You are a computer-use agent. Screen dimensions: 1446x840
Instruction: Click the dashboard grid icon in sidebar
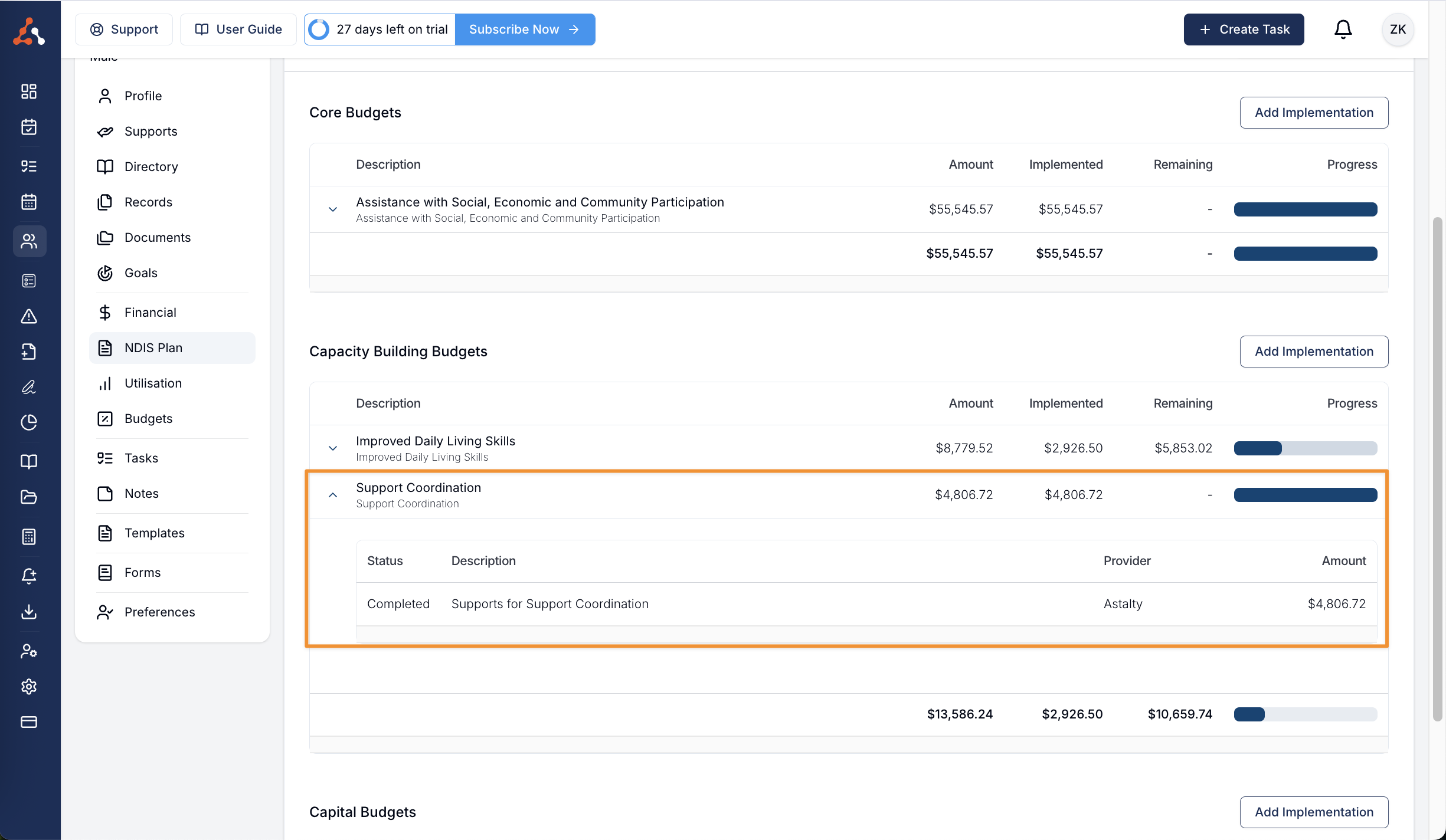coord(29,91)
